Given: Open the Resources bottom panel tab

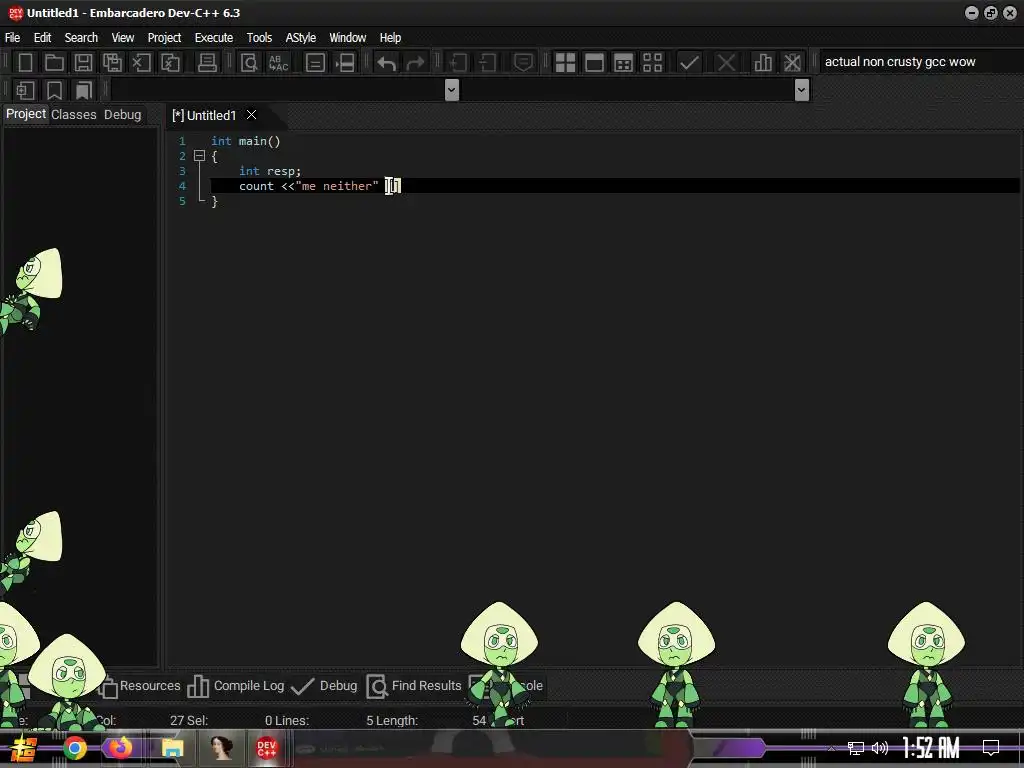Looking at the screenshot, I should click(139, 686).
